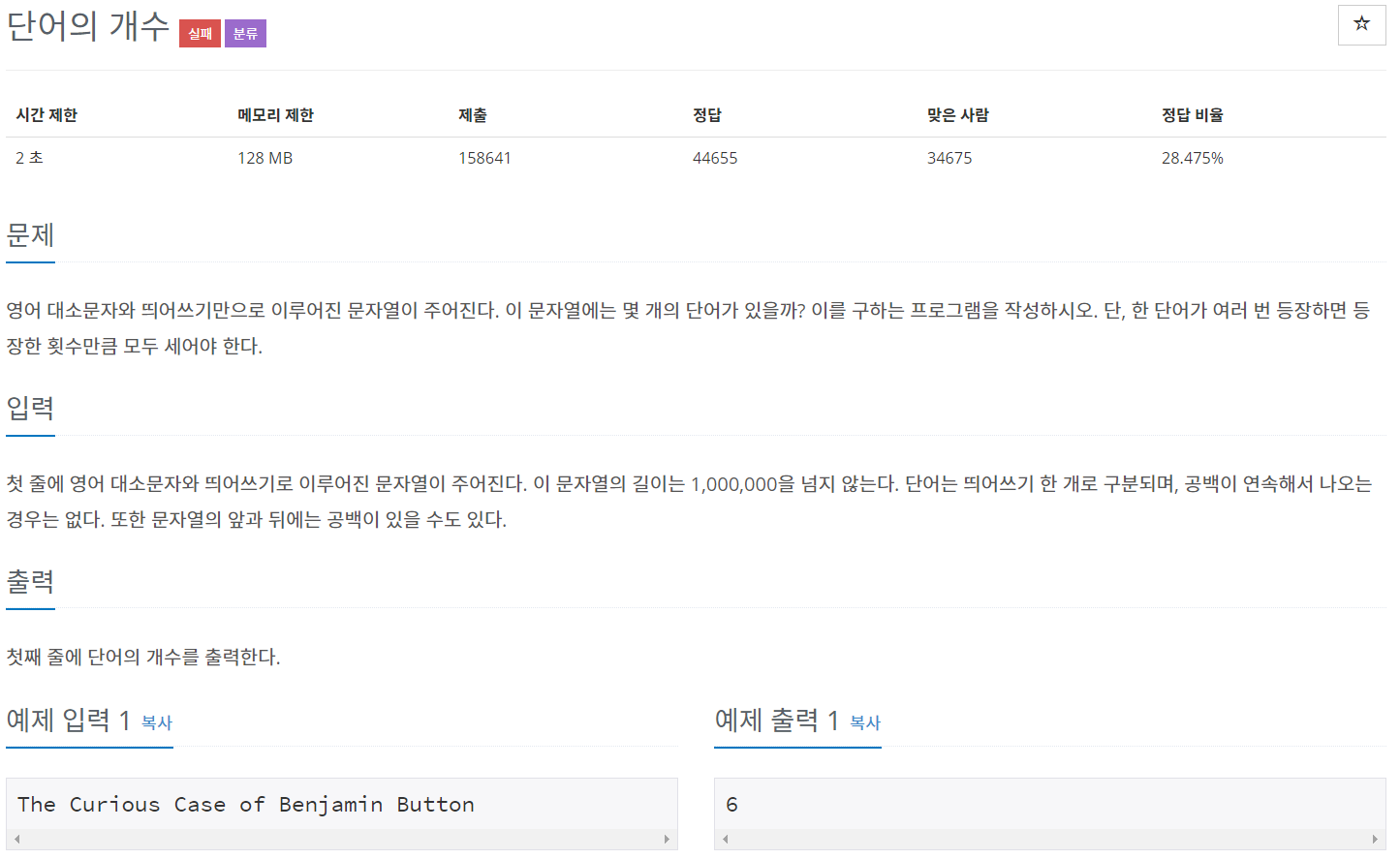1400x859 pixels.
Task: Open the purple 분류 badge
Action: [x=245, y=34]
